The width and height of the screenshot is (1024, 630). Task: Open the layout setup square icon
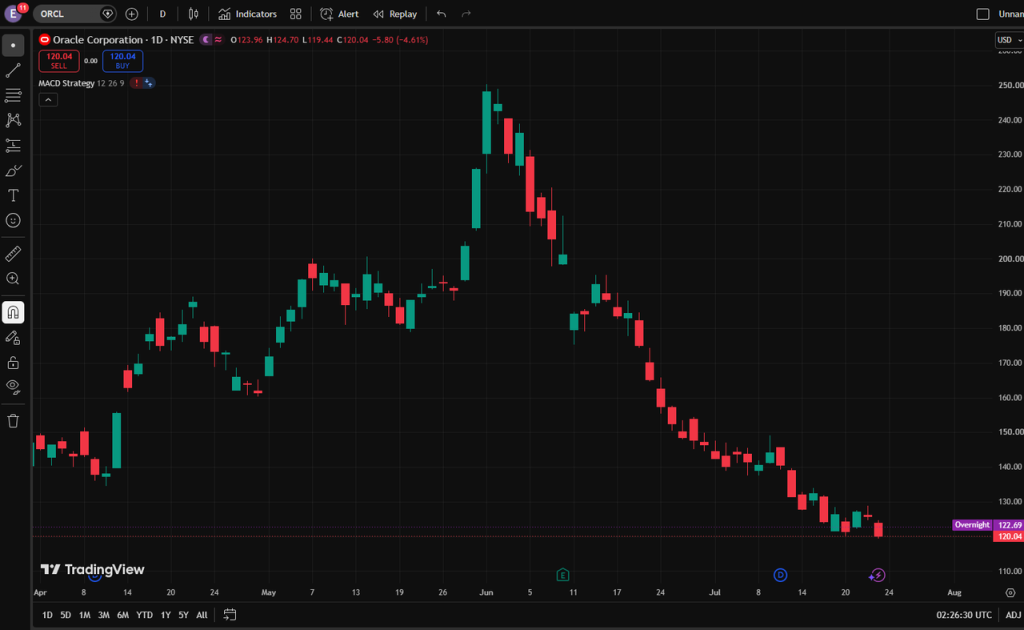click(x=982, y=14)
